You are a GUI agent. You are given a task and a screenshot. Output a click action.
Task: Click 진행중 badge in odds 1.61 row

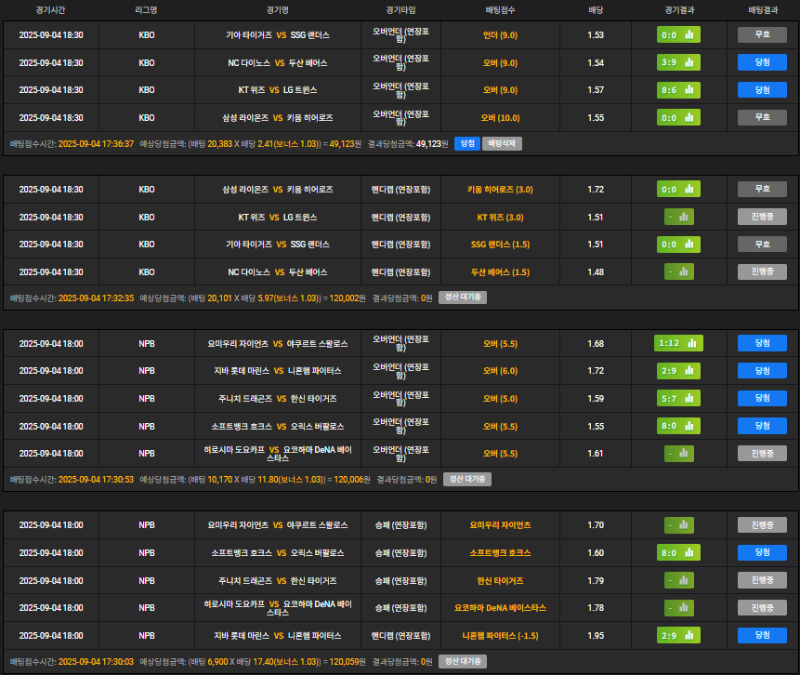tap(762, 454)
